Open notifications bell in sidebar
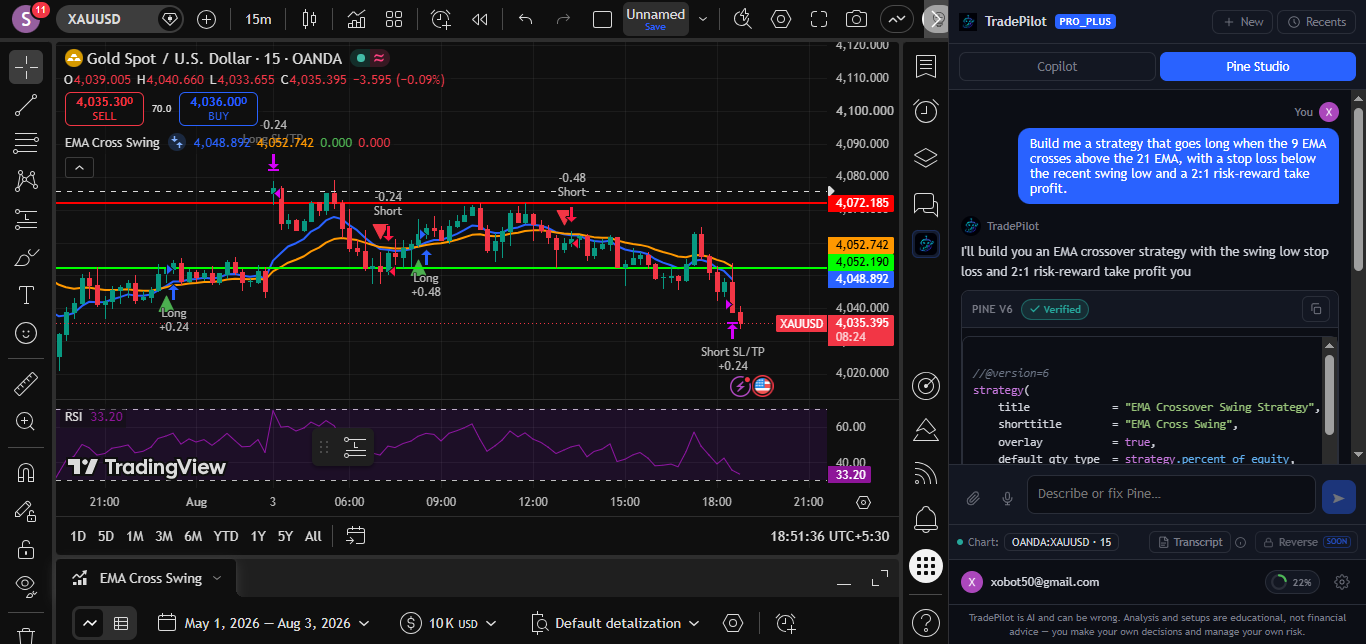 [926, 519]
